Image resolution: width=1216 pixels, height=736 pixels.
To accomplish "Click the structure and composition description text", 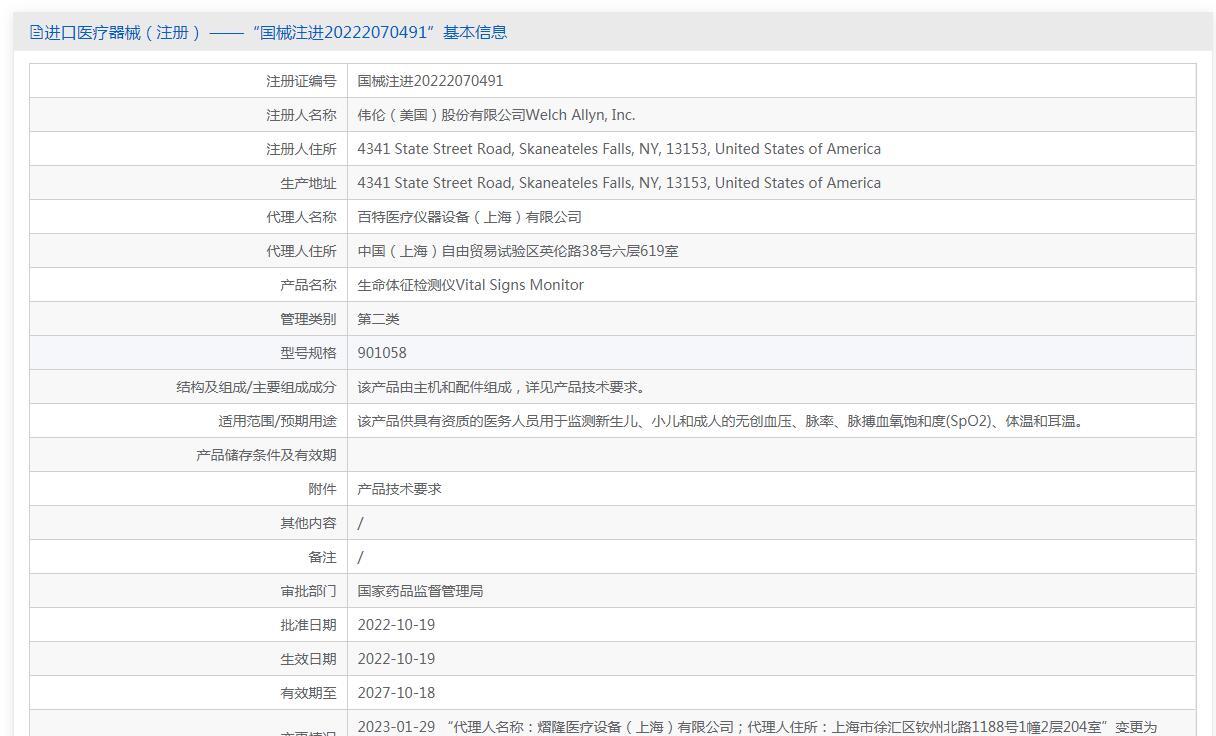I will [501, 387].
